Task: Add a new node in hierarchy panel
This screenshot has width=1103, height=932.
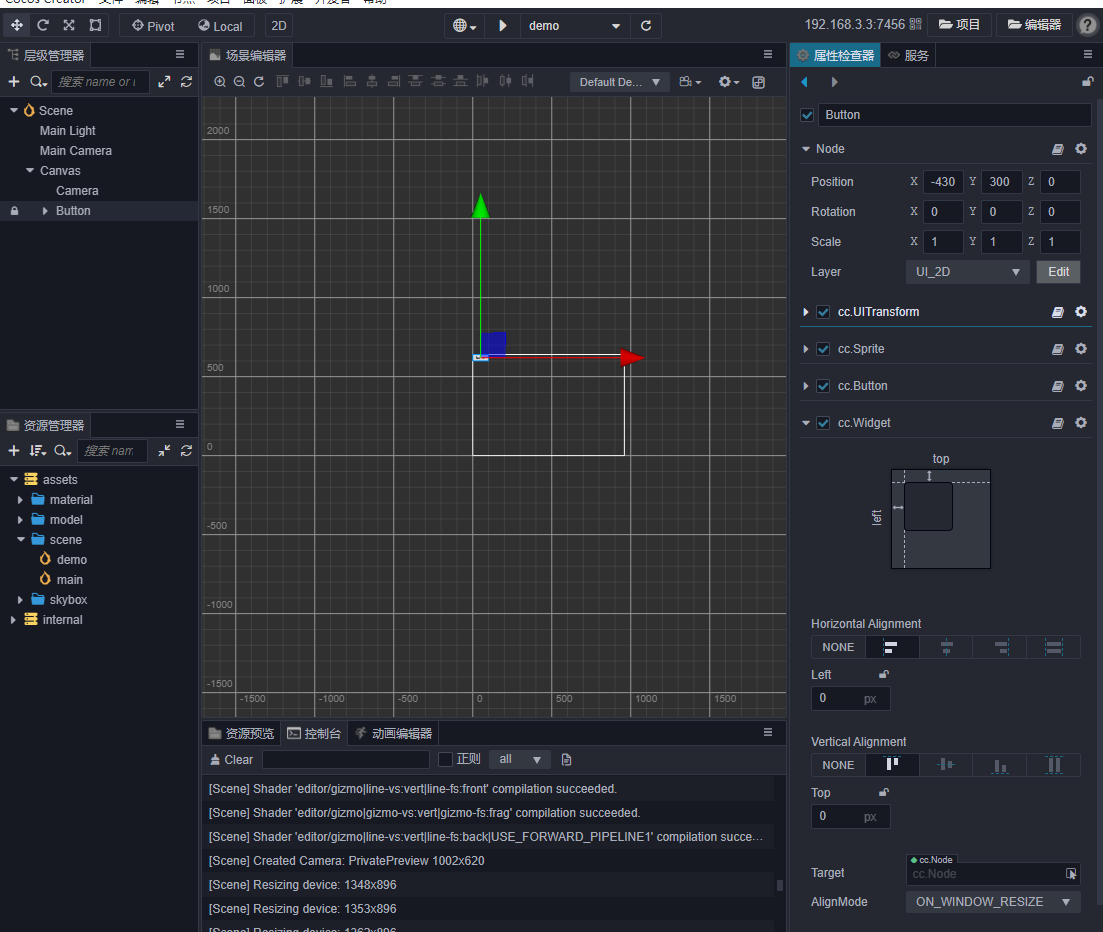Action: [14, 82]
